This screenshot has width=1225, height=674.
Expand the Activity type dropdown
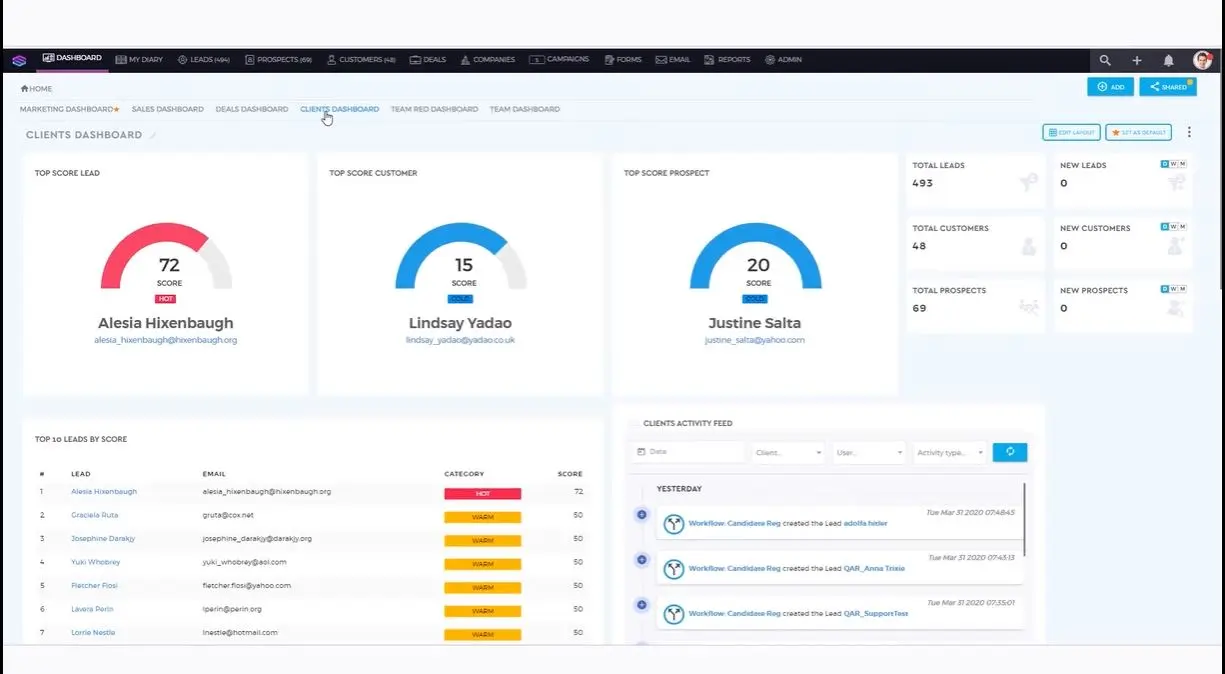(x=949, y=453)
